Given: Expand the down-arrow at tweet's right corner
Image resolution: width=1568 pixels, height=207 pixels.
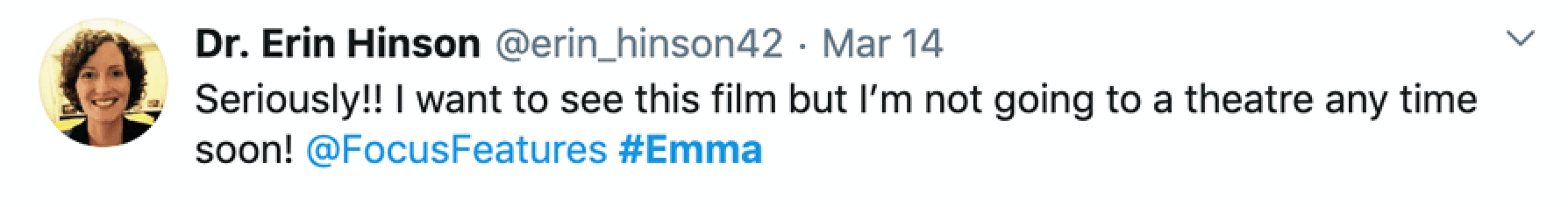Looking at the screenshot, I should click(x=1520, y=40).
